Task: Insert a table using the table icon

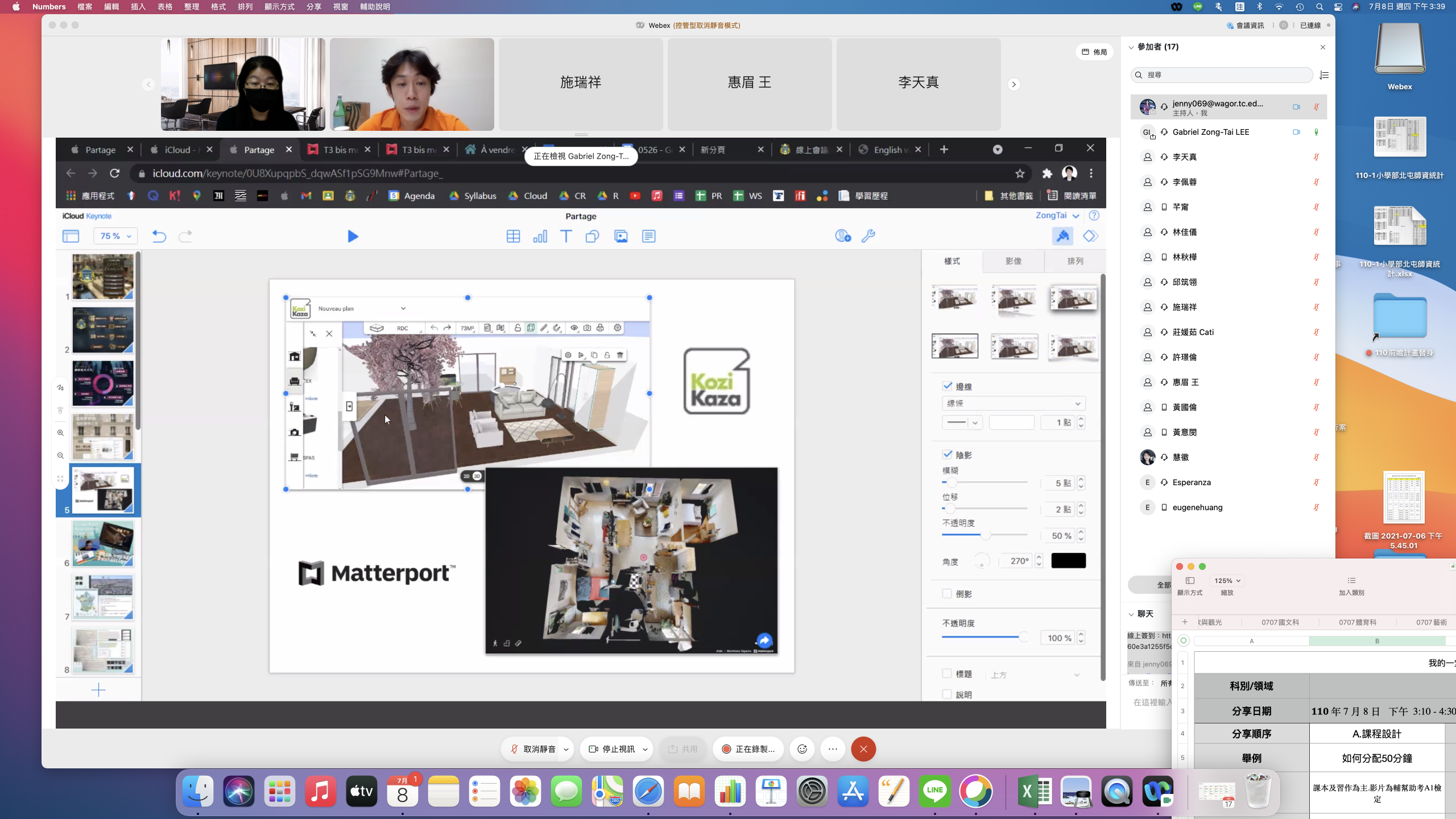Action: click(513, 236)
